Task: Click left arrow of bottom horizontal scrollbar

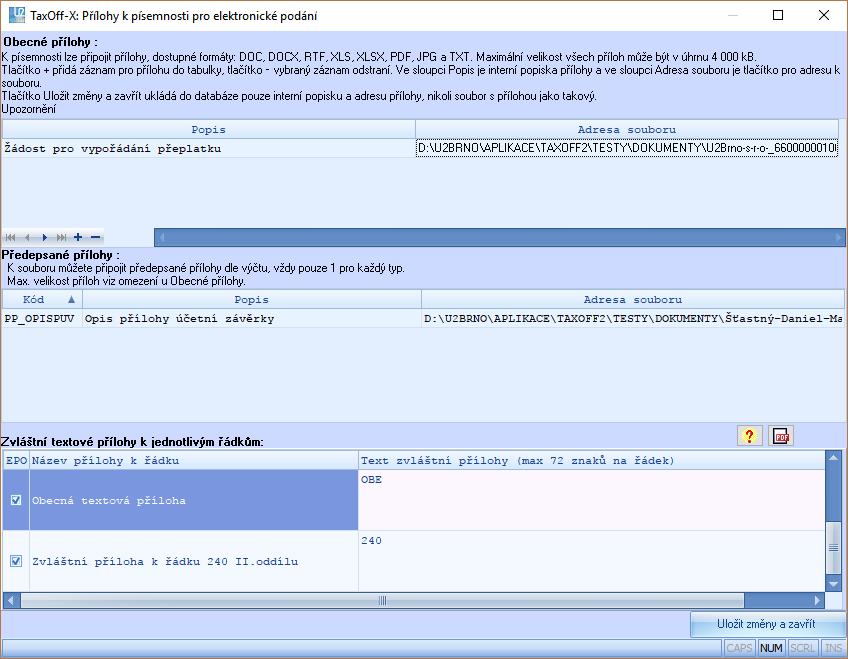Action: 11,600
